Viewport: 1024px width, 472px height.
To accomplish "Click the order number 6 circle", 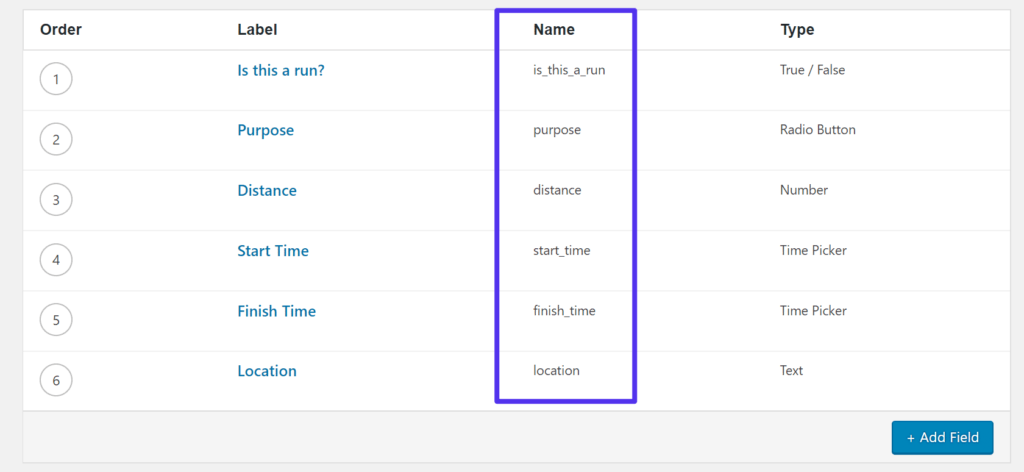I will pos(56,380).
